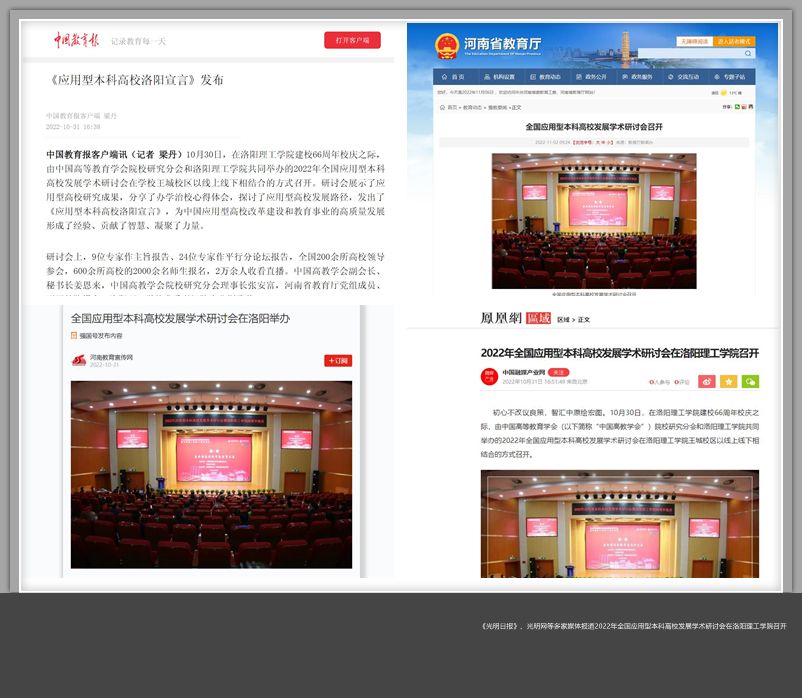The height and width of the screenshot is (698, 802).
Task: Open the 机构设置 navigation tab
Action: 500,77
